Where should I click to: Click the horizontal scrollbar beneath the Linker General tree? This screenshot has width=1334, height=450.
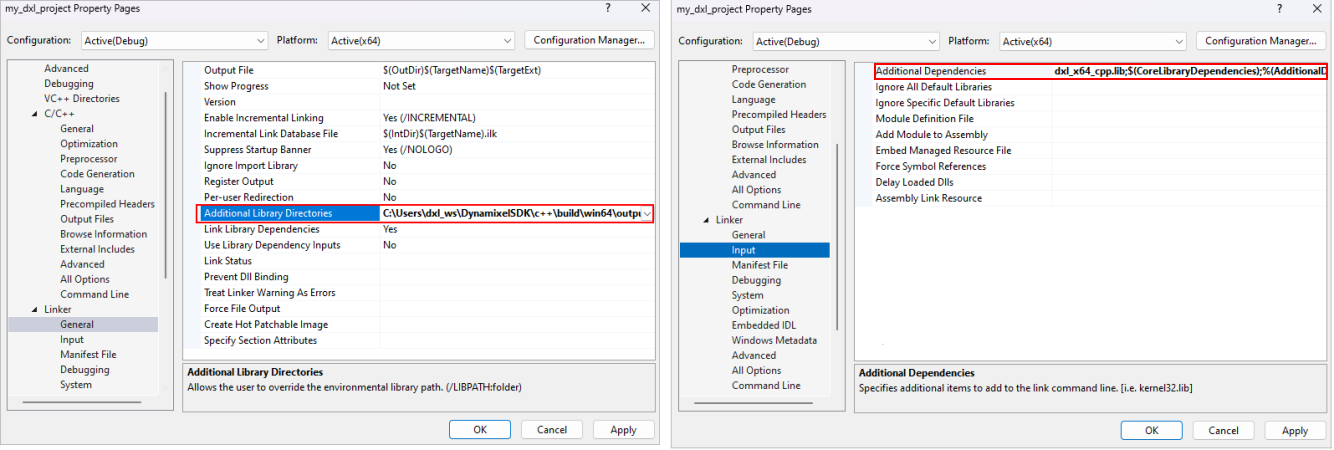point(82,402)
